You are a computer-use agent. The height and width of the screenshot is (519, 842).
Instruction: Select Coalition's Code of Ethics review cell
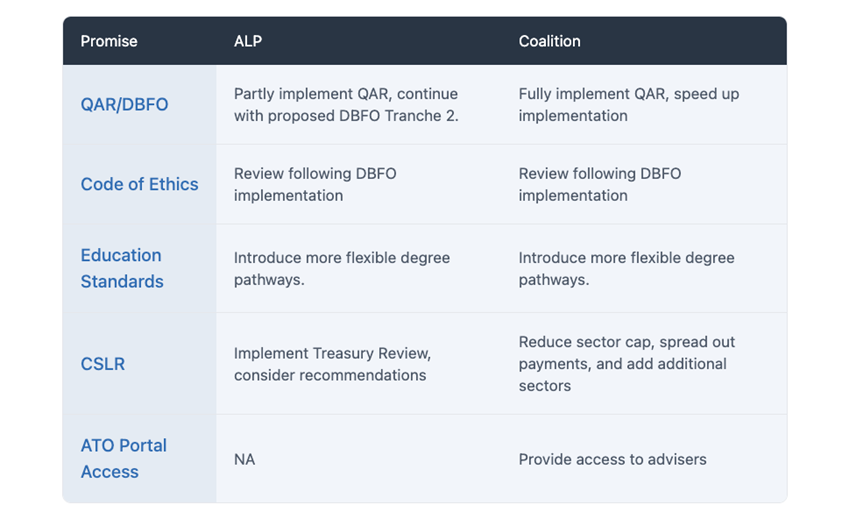point(644,184)
